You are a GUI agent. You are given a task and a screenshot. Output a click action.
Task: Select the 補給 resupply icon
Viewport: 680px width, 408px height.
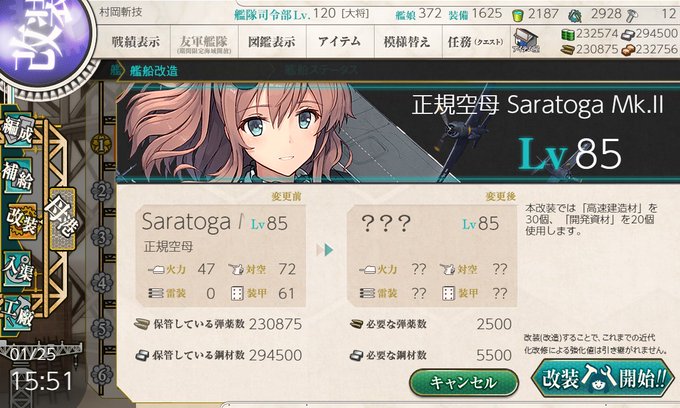click(x=17, y=176)
